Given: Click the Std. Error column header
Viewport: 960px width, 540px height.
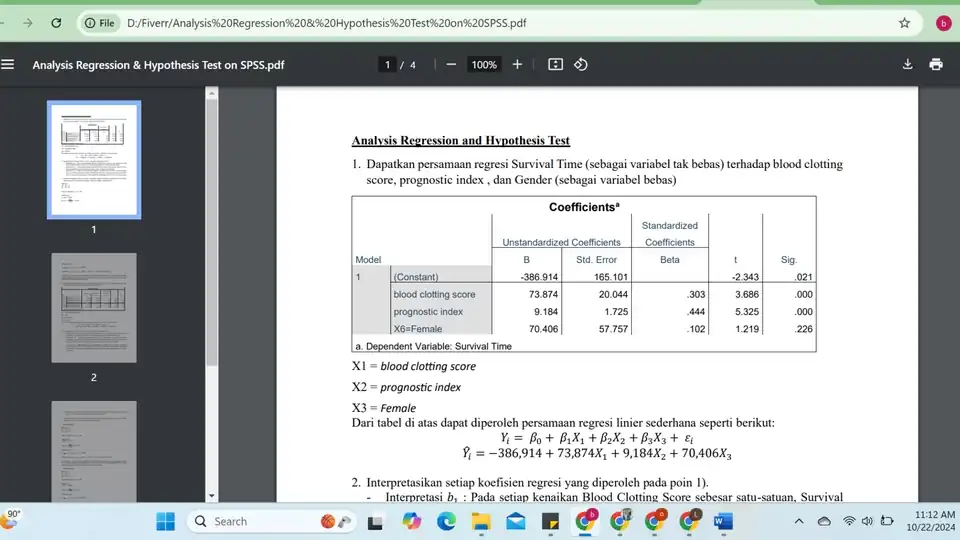Looking at the screenshot, I should point(596,260).
